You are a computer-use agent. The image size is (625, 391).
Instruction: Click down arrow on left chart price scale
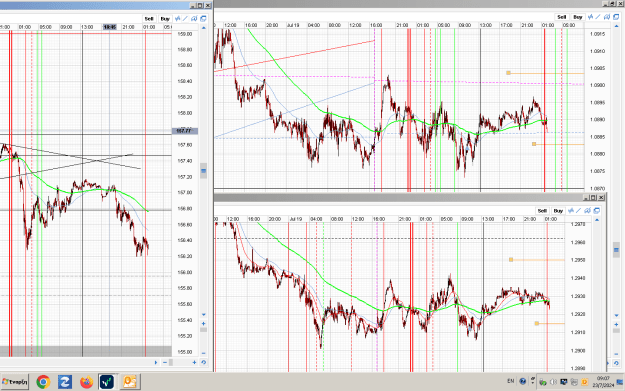click(204, 315)
